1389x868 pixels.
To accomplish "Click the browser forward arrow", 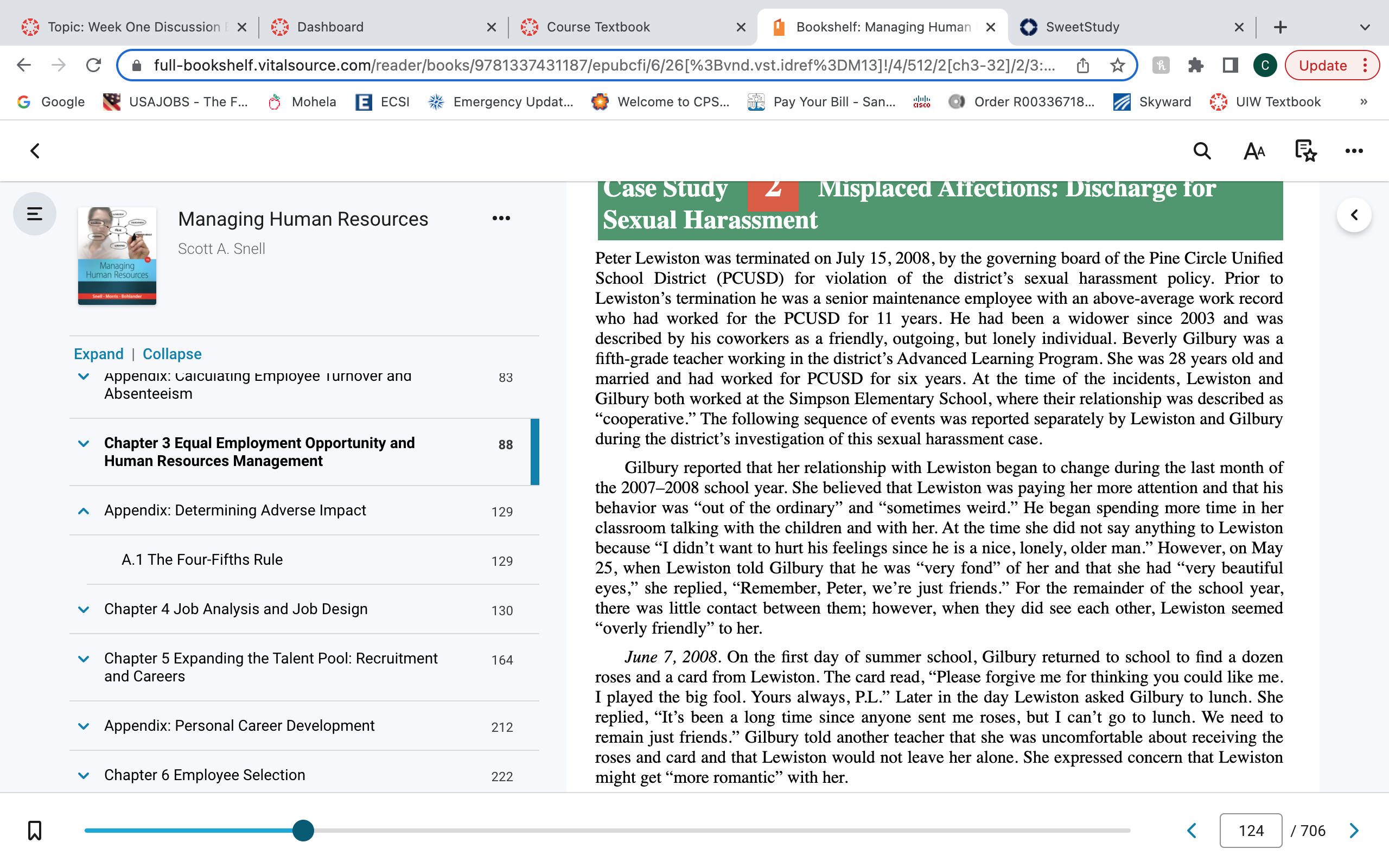I will 58,66.
